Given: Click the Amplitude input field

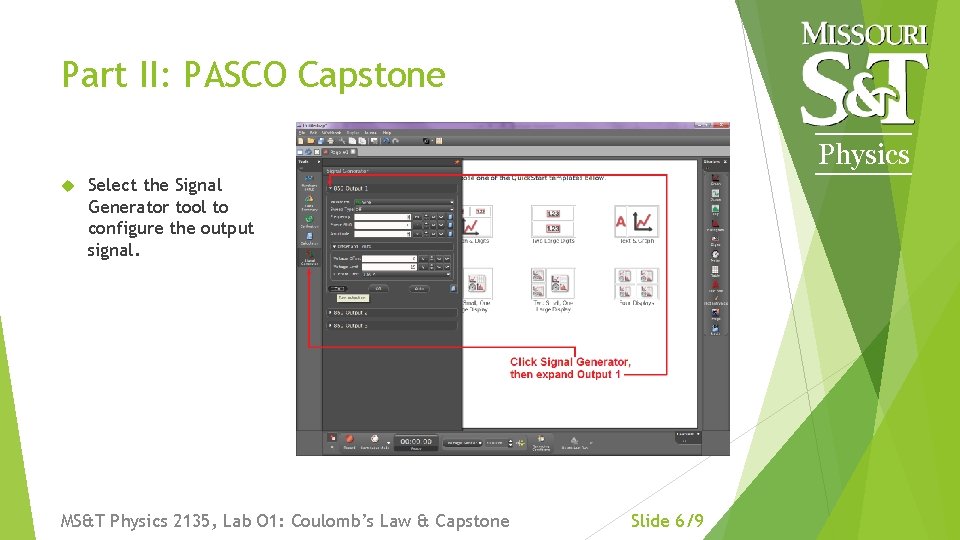Looking at the screenshot, I should (x=383, y=234).
